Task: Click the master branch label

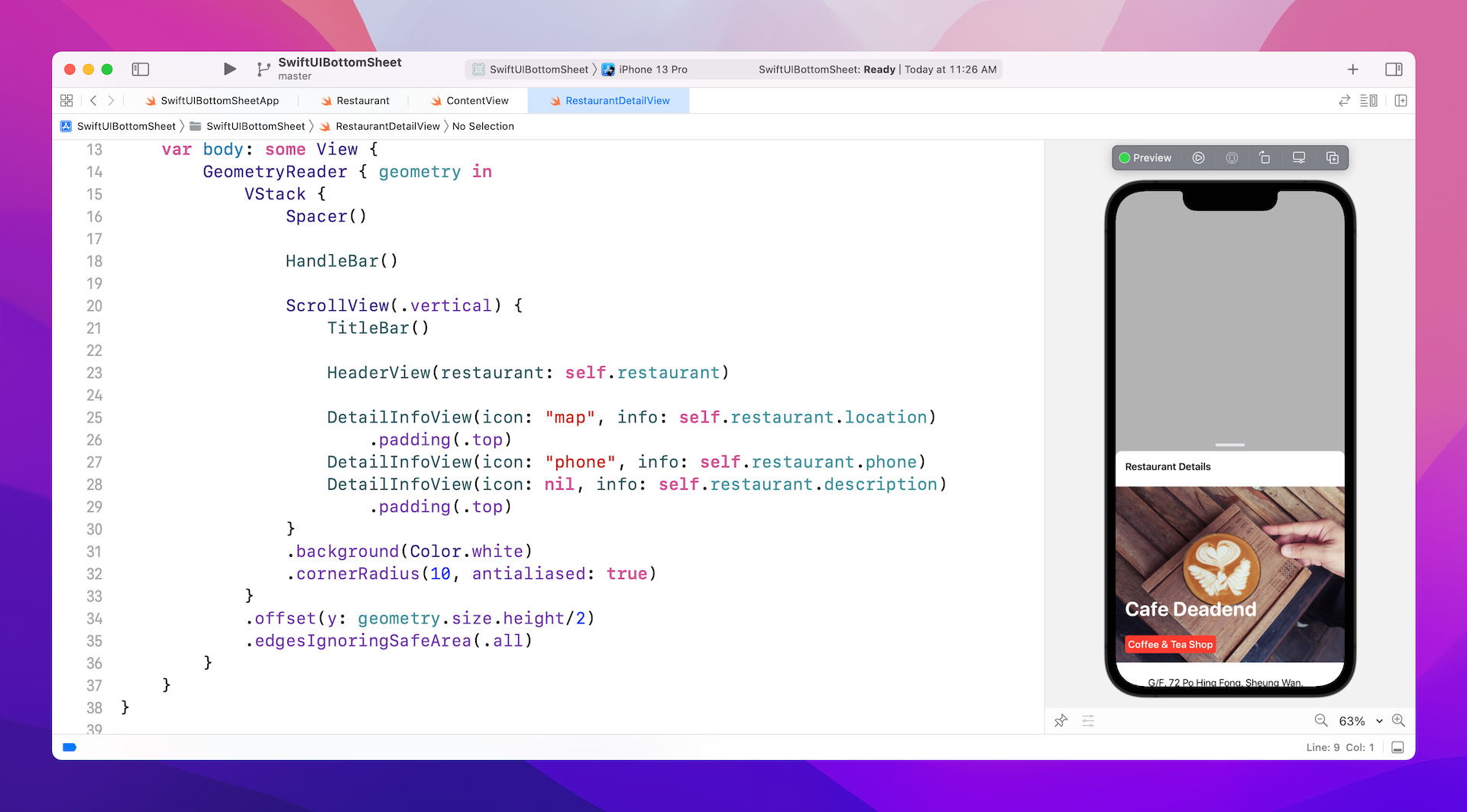Action: coord(295,76)
